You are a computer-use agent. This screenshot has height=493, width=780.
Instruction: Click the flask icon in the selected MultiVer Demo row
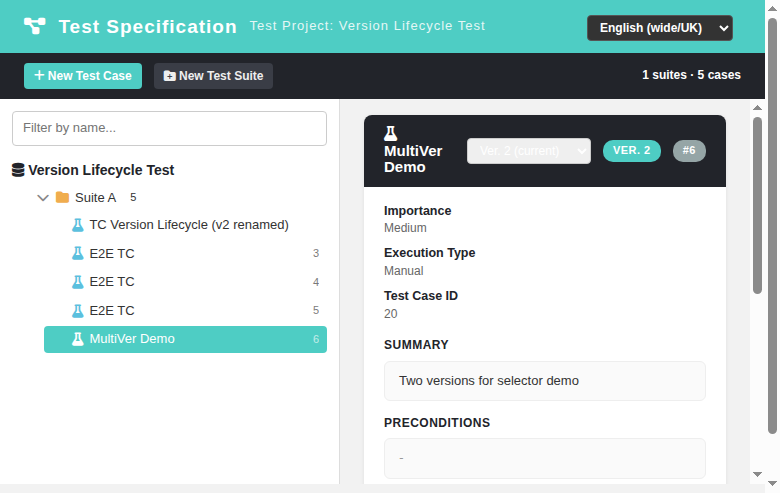click(78, 339)
